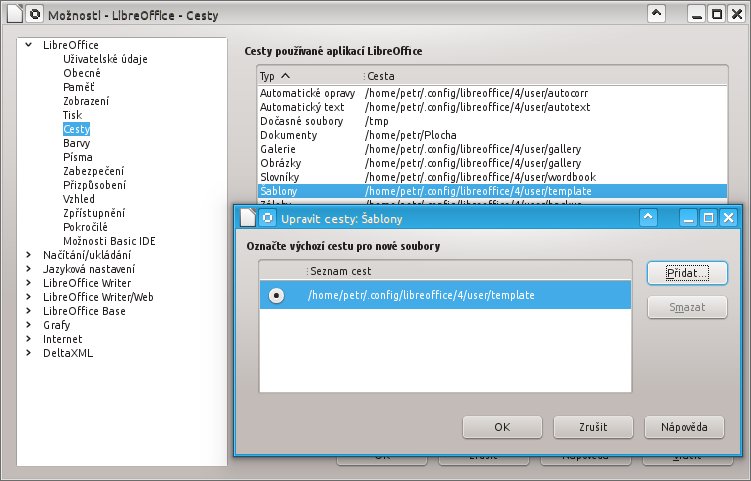Close the Upravit cesty dialog
Viewport: 751px width, 481px height.
pyautogui.click(x=728, y=218)
